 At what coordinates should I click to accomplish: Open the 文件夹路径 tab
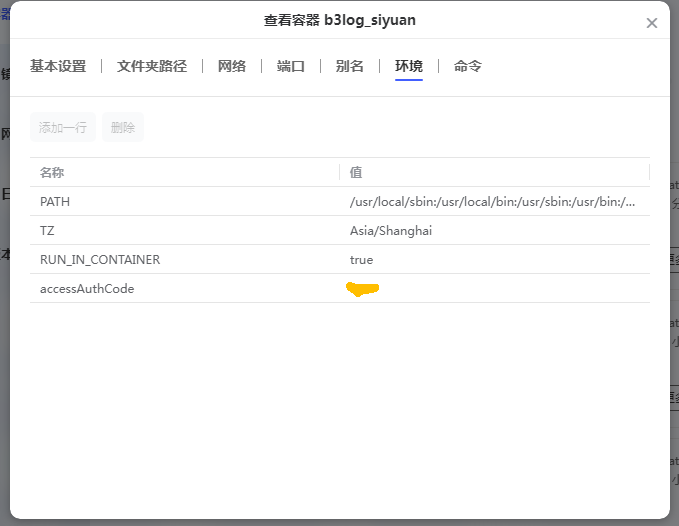point(152,66)
